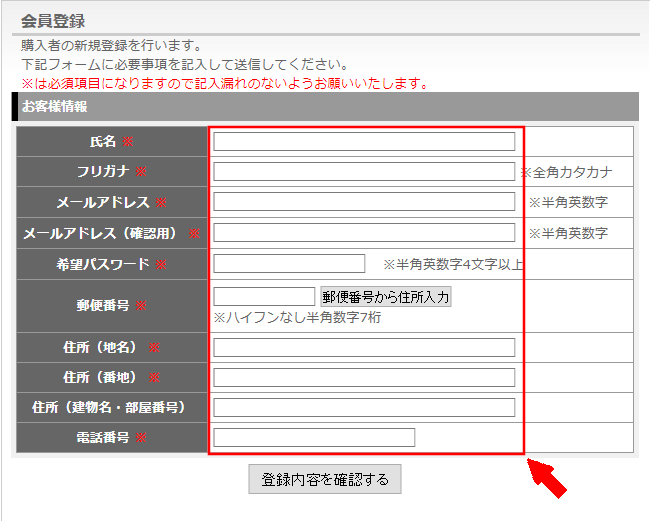Focus the 郵便番号 postal code field
The width and height of the screenshot is (650, 521).
264,297
